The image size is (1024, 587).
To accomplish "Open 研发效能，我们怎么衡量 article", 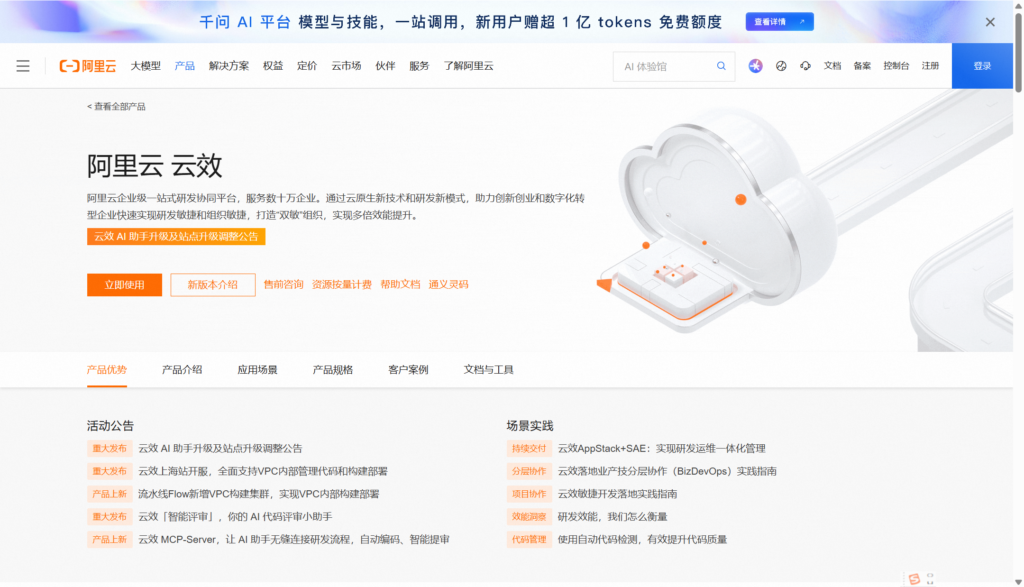I will (613, 516).
